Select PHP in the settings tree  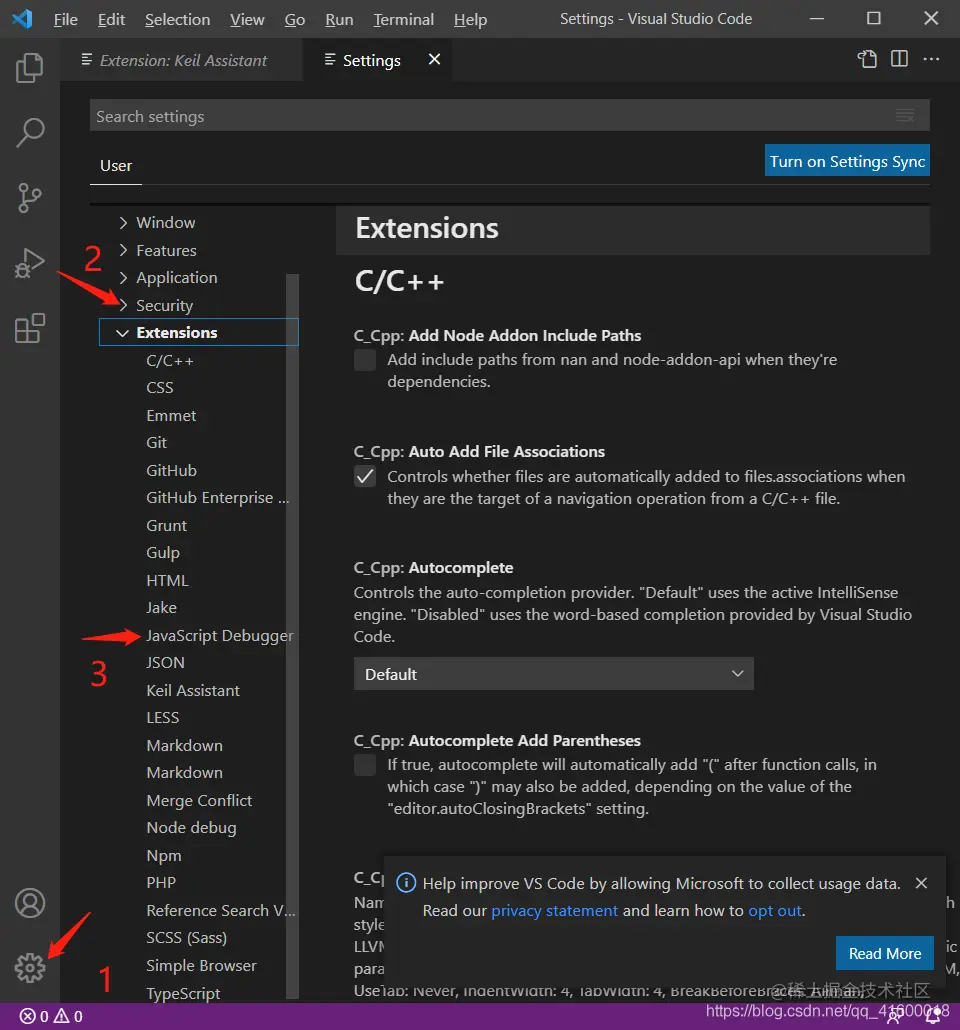pyautogui.click(x=161, y=882)
